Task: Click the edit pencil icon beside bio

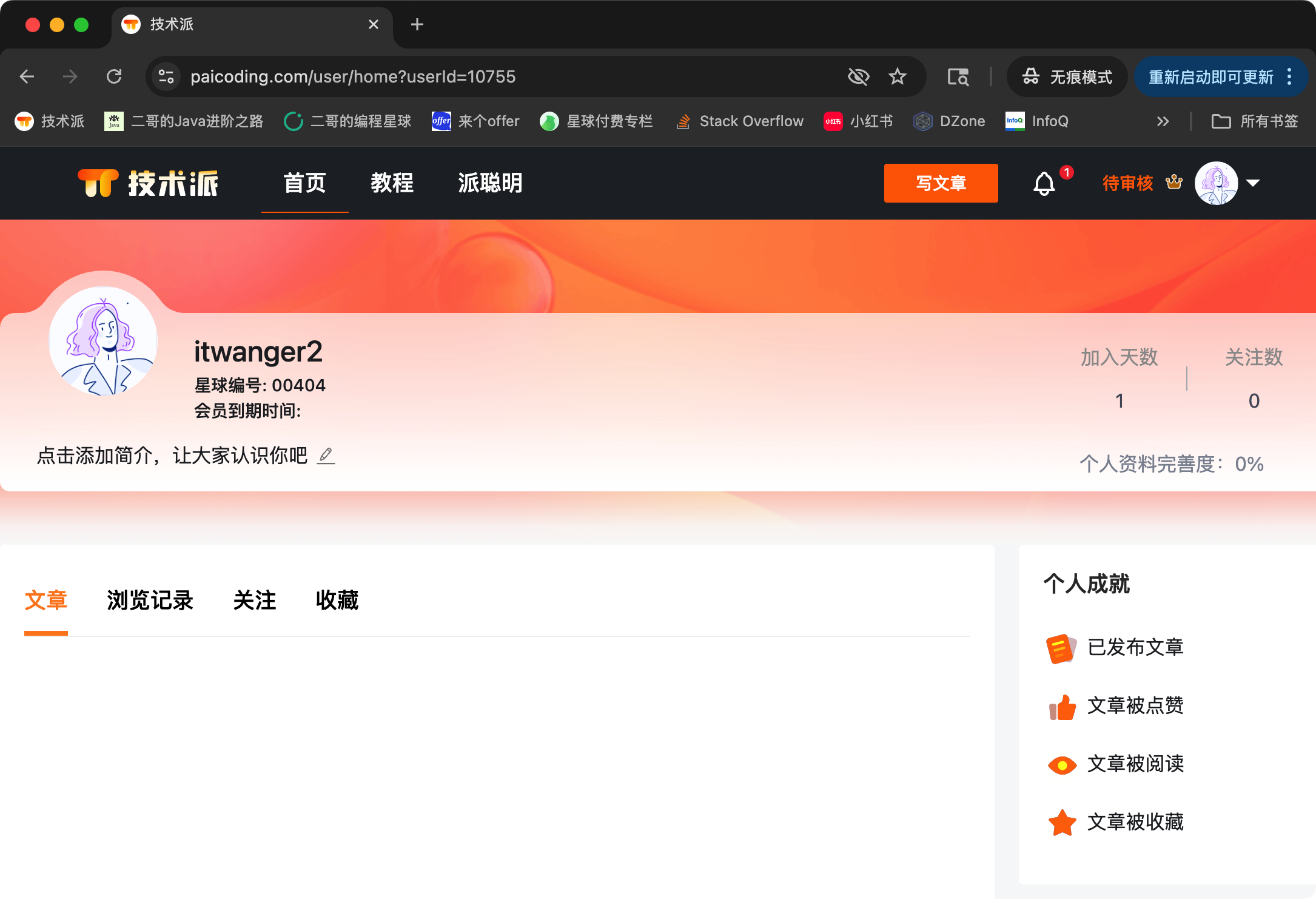Action: point(326,455)
